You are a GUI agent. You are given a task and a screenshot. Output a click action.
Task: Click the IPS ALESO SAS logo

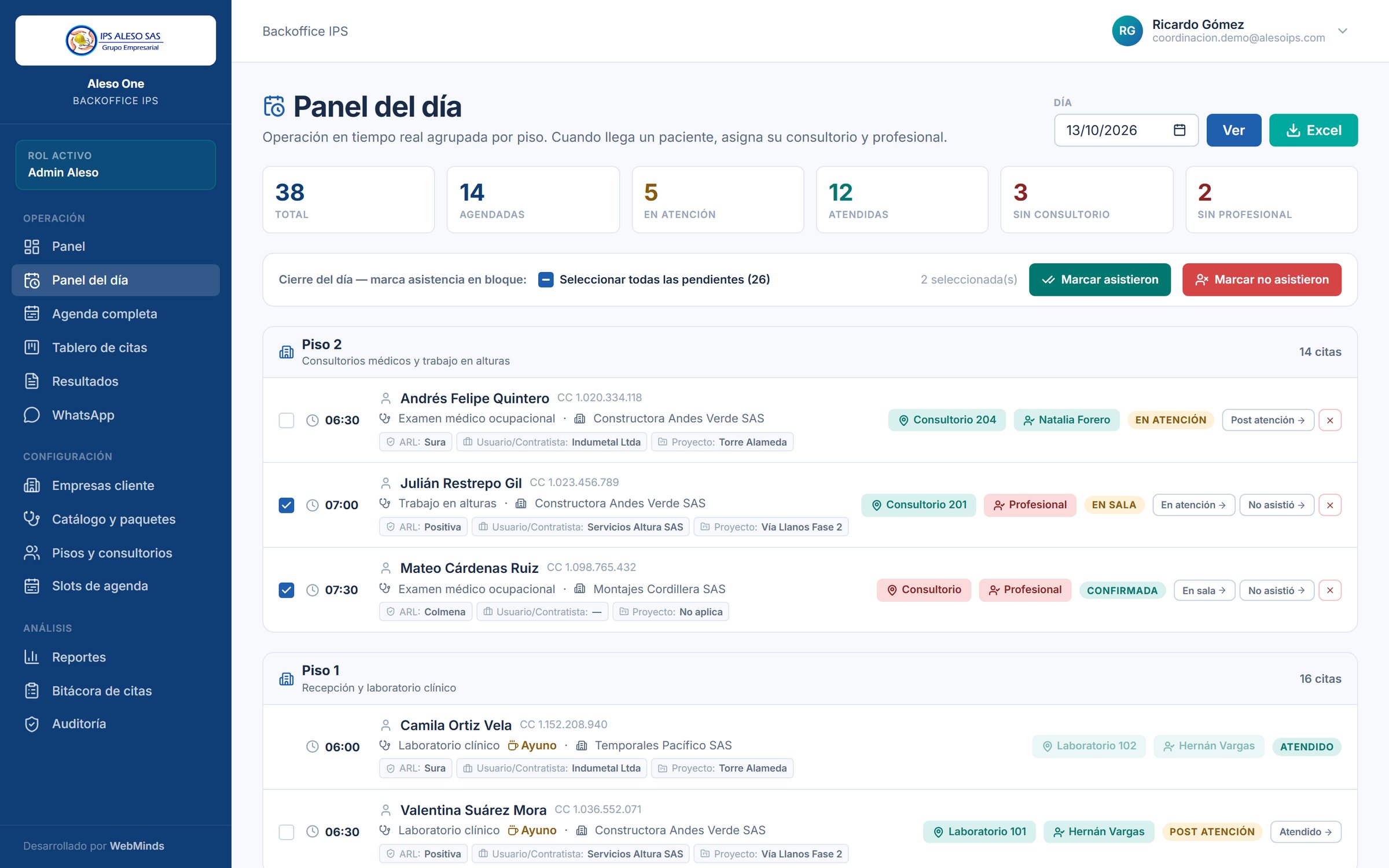pos(115,41)
